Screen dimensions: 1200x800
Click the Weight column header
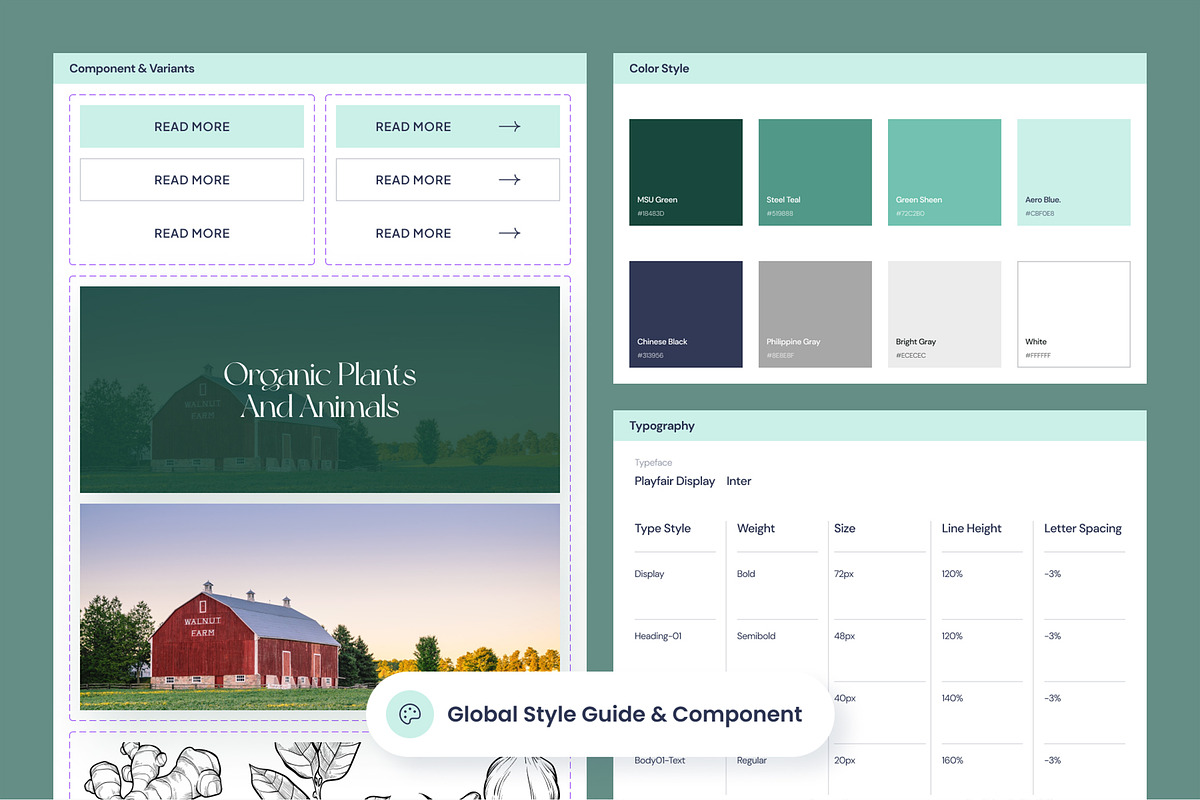[x=756, y=528]
